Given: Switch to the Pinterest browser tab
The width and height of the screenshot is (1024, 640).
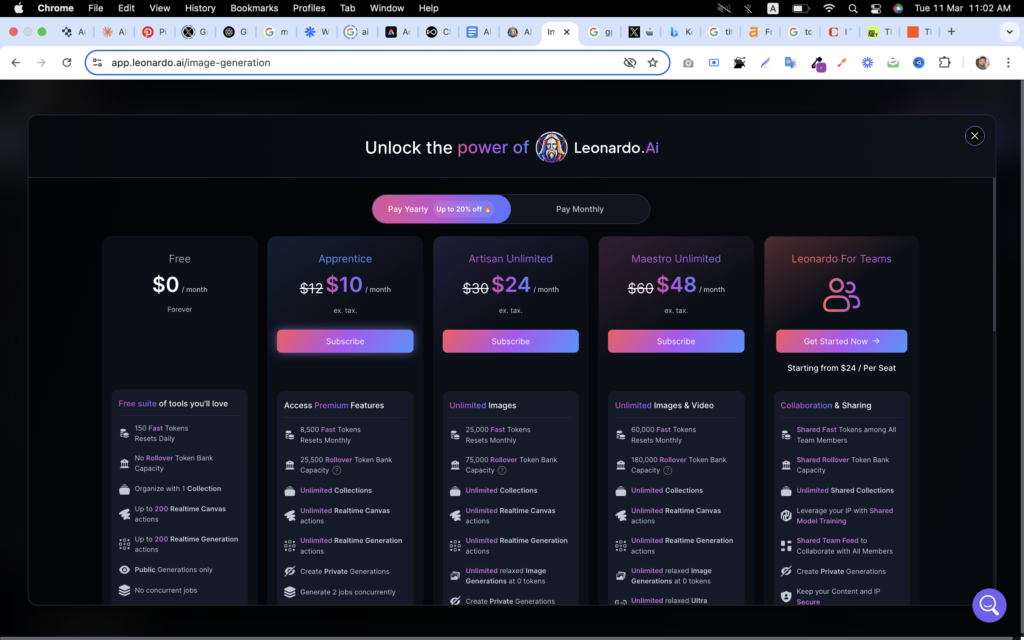Looking at the screenshot, I should (x=155, y=32).
